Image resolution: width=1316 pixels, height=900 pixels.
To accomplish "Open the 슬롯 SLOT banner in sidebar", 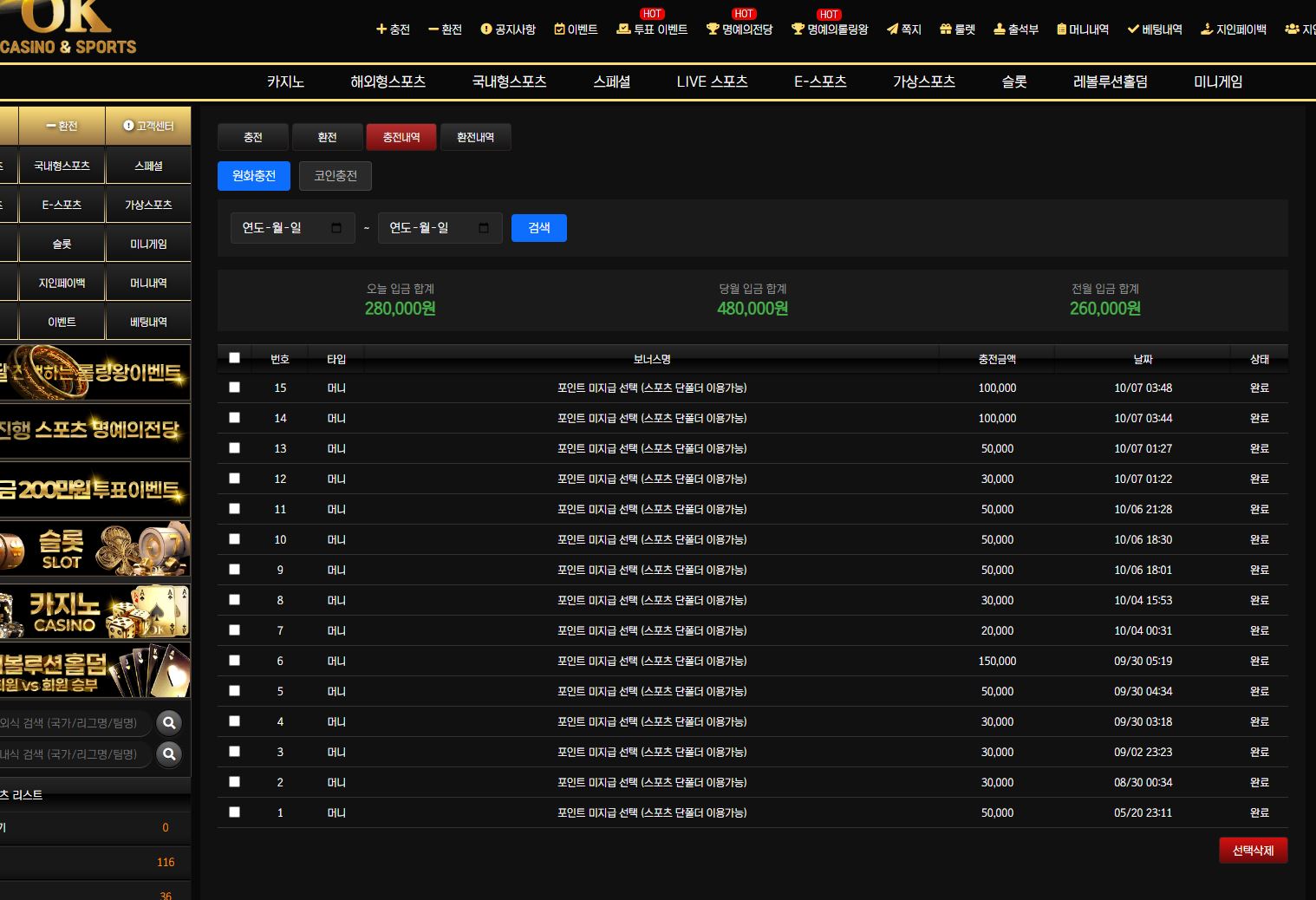I will [x=94, y=550].
